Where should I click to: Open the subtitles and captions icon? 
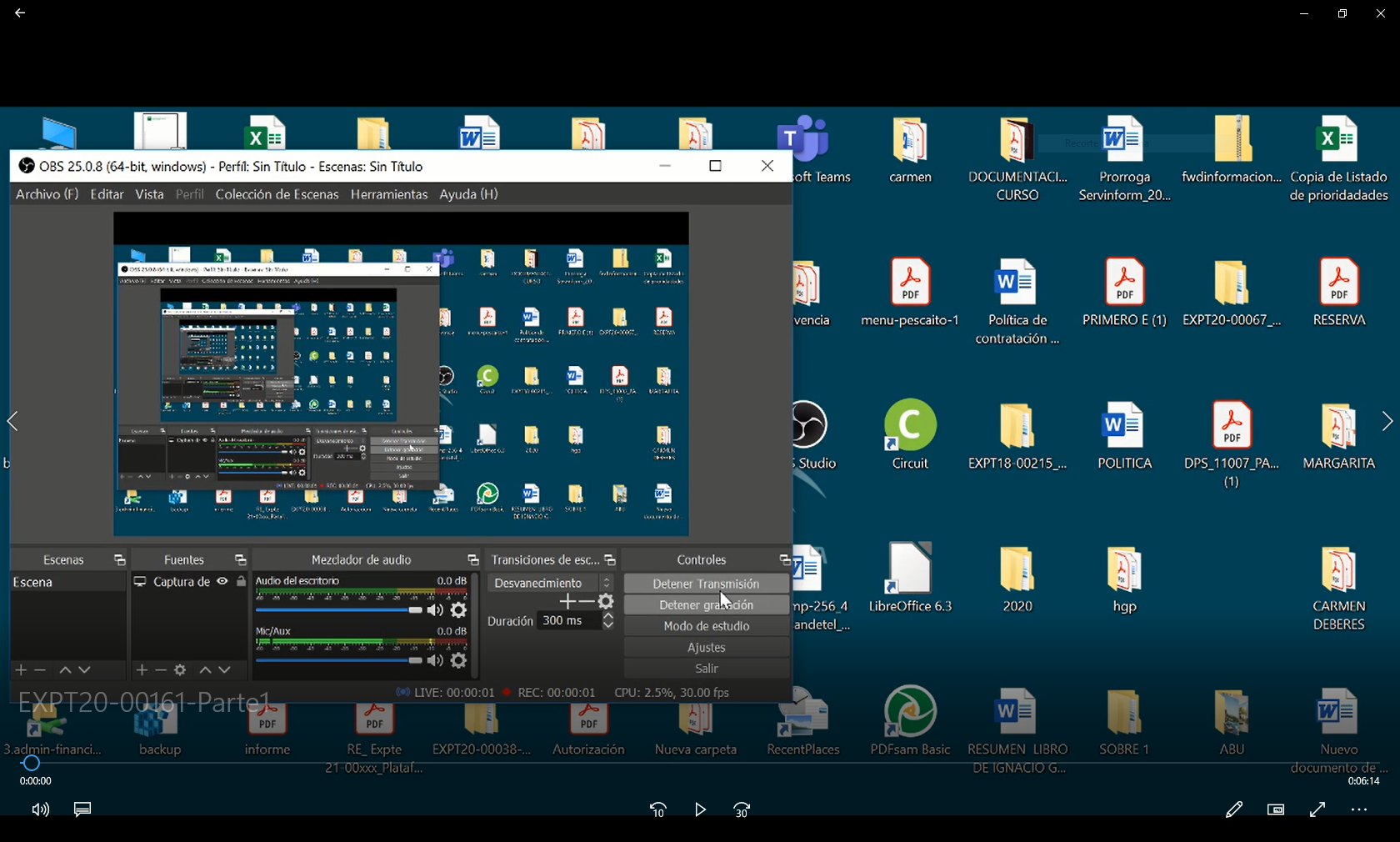click(82, 809)
